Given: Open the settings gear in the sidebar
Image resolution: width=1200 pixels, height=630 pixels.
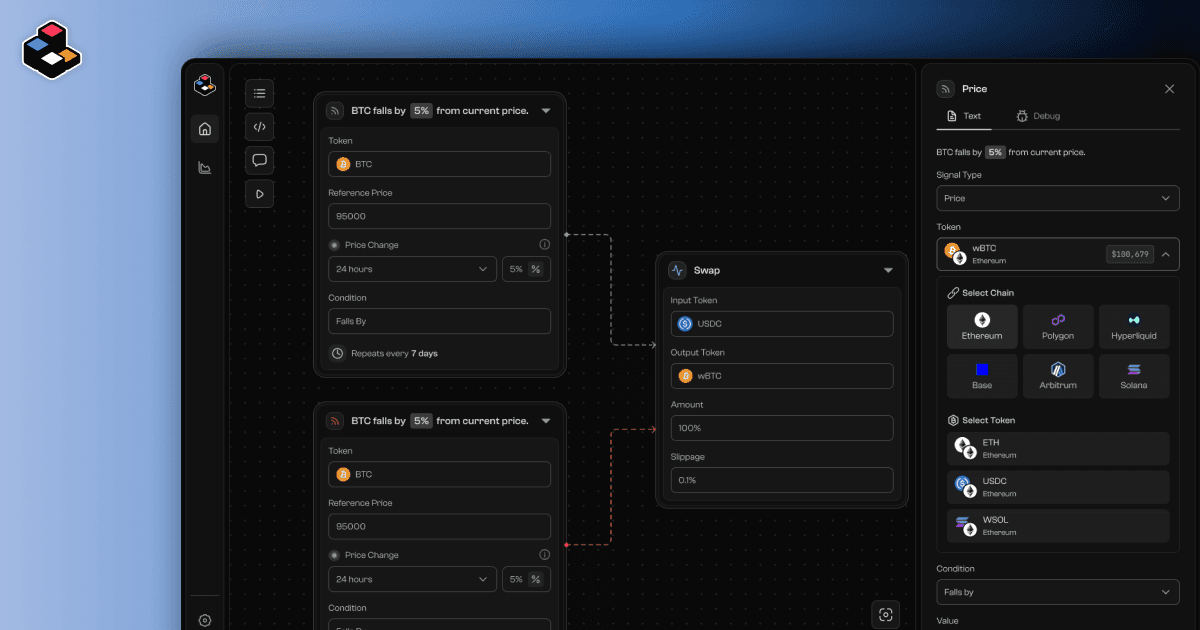Looking at the screenshot, I should click(x=205, y=620).
